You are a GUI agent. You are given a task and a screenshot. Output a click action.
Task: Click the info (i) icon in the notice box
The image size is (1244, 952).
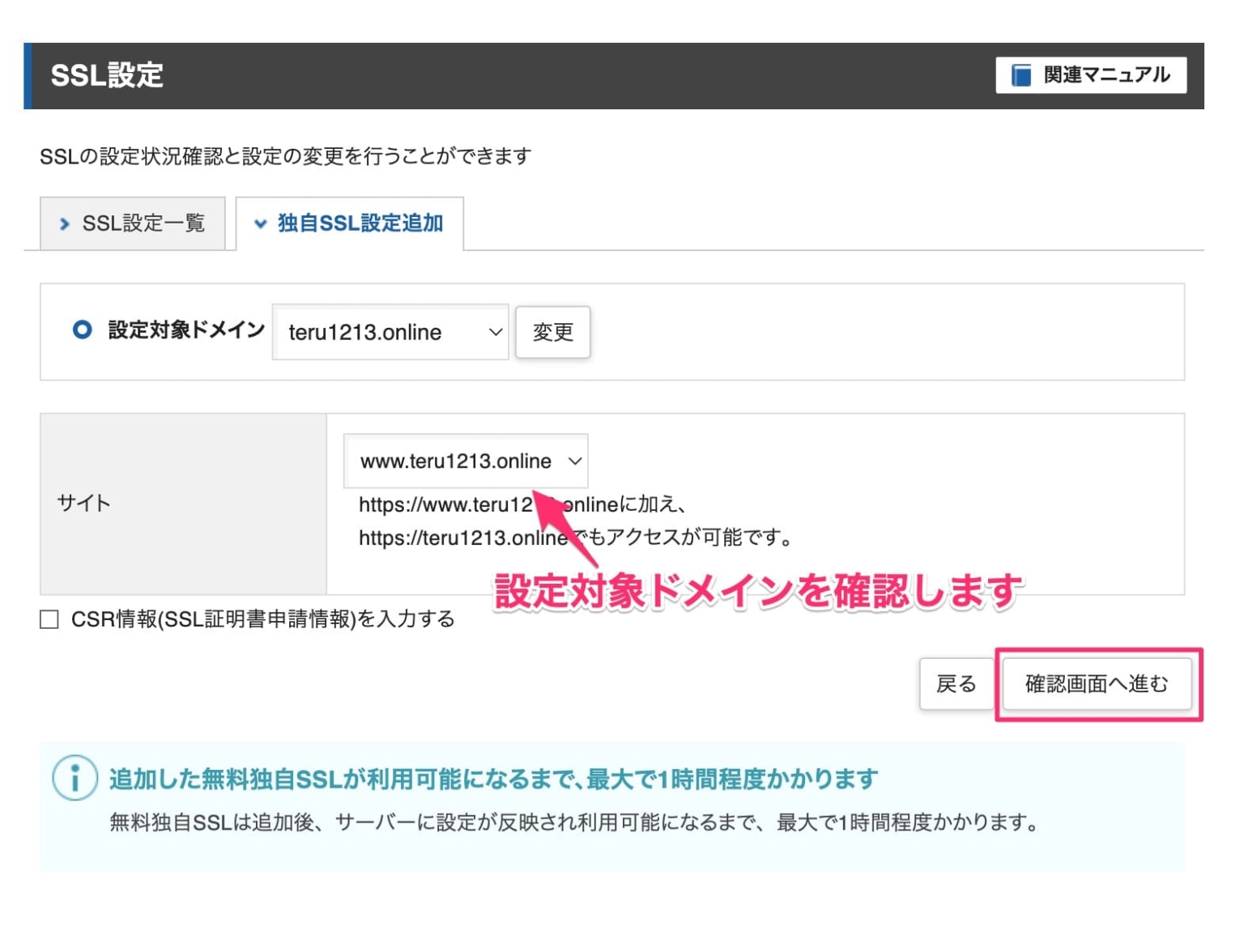click(74, 780)
